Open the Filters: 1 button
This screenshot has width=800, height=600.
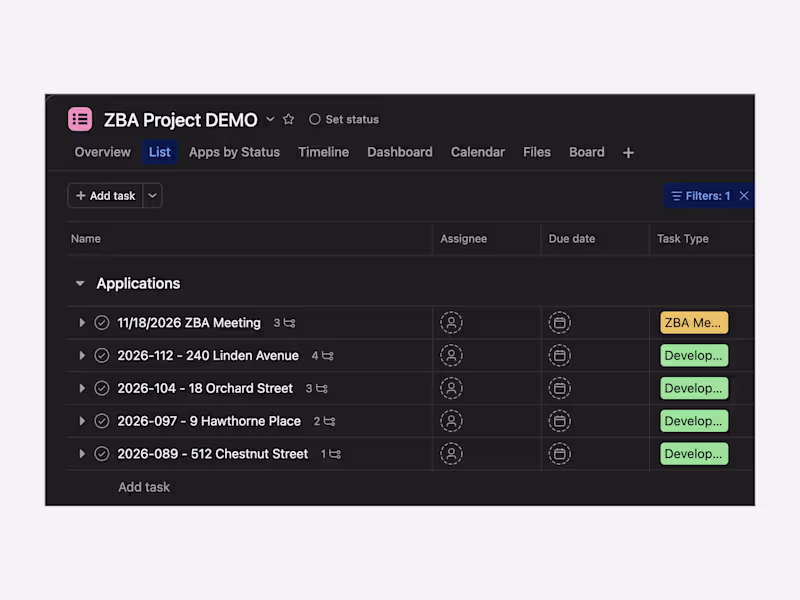tap(701, 196)
